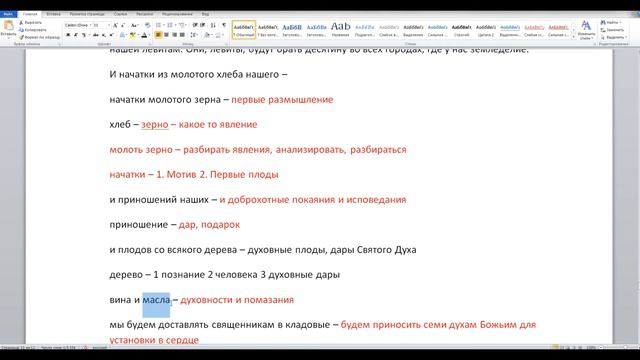The image size is (640, 360).
Task: Toggle Underline formatting
Action: 84,35
